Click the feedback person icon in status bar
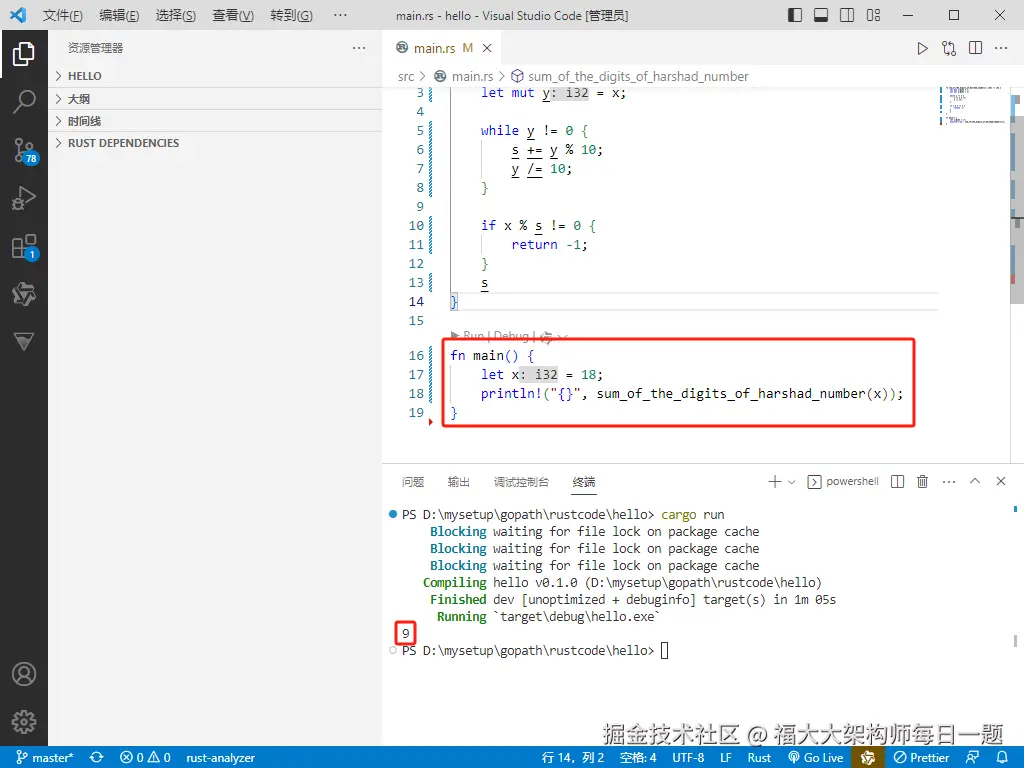The width and height of the screenshot is (1024, 768). click(x=972, y=758)
